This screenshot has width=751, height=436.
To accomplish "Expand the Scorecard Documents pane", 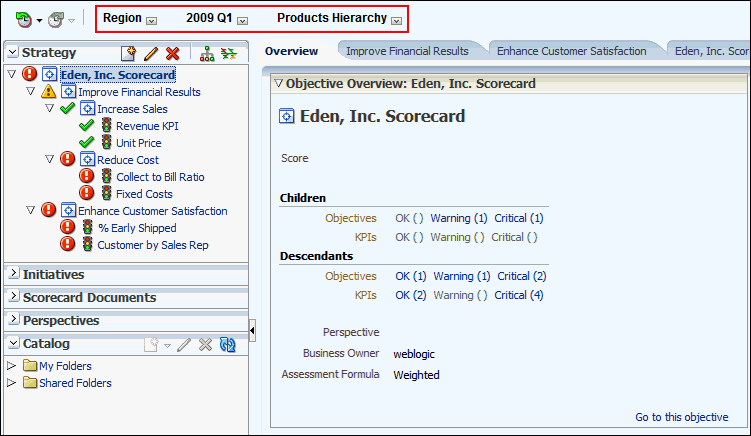I will pyautogui.click(x=13, y=297).
